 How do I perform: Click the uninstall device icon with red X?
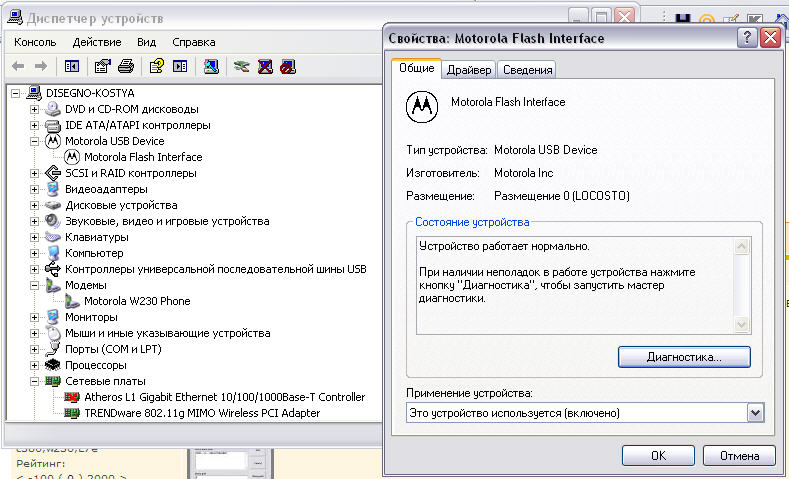[x=265, y=66]
